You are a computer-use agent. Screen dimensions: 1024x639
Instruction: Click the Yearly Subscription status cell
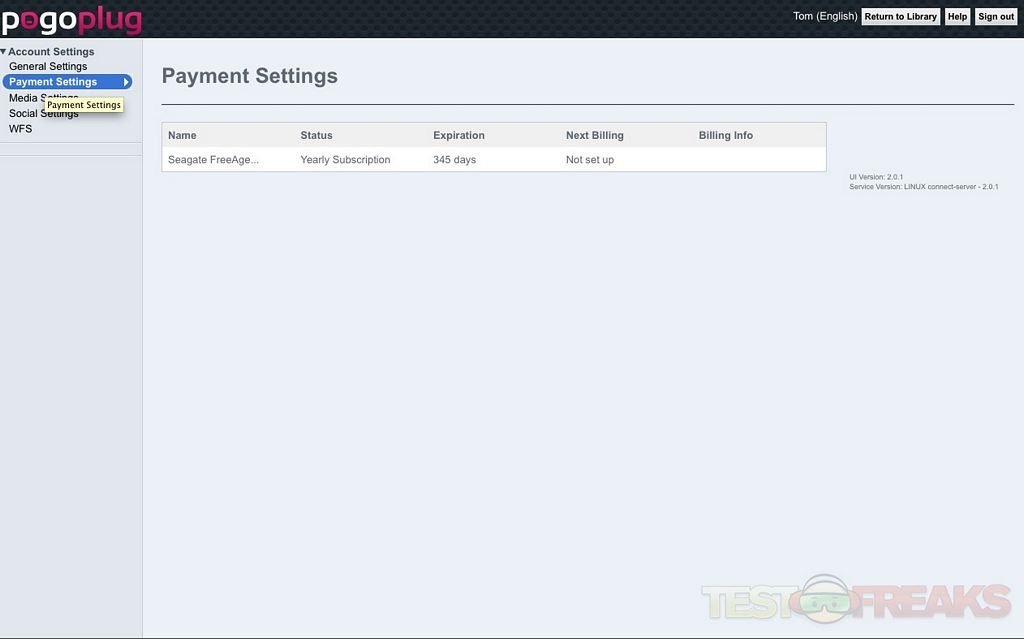coord(345,160)
